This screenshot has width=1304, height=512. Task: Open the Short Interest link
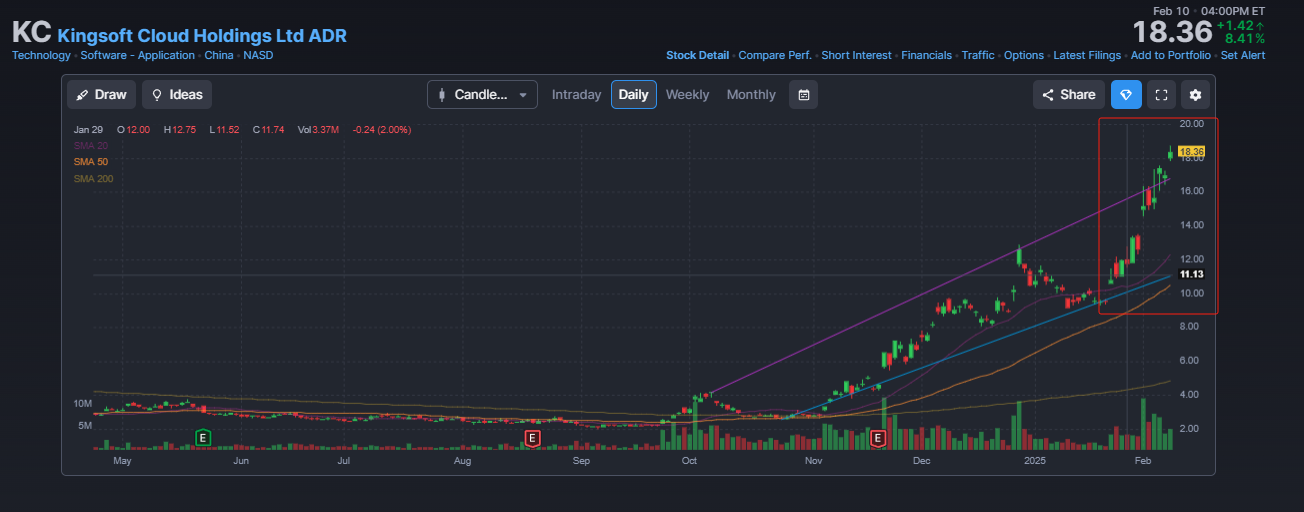tap(856, 56)
